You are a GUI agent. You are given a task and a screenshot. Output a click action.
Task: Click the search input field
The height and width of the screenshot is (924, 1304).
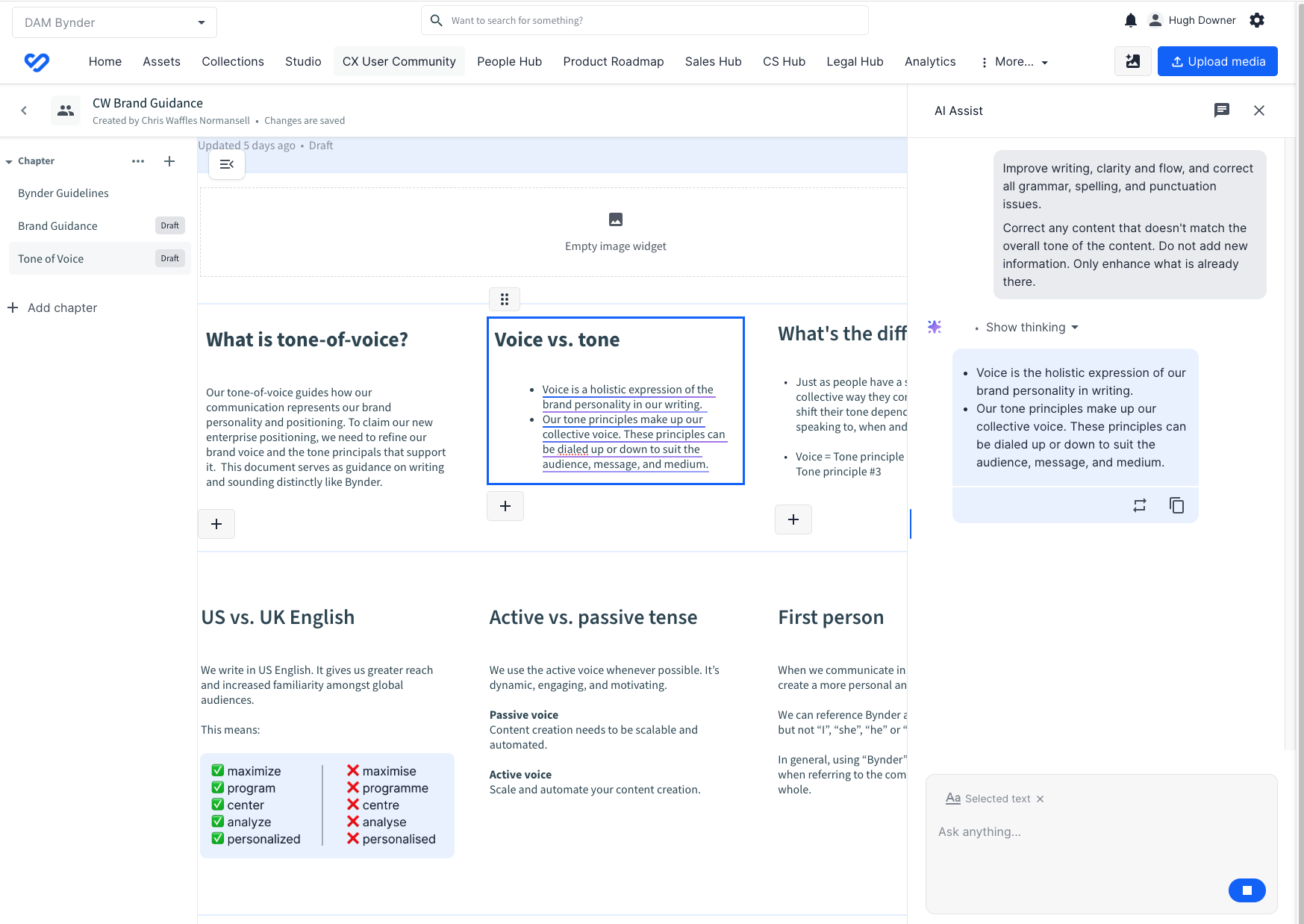point(645,20)
